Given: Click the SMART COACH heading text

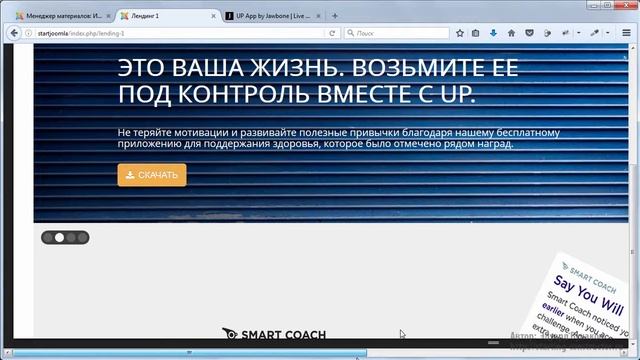Looking at the screenshot, I should click(x=284, y=335).
